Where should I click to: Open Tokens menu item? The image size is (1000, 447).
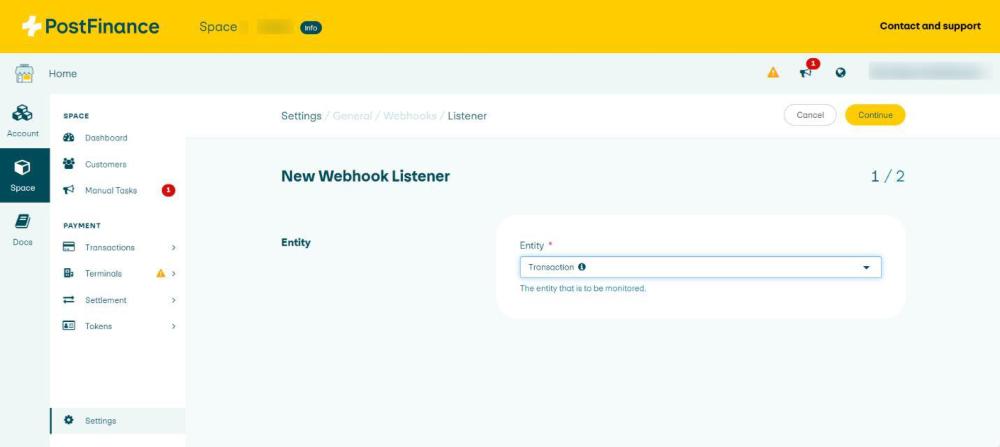tap(98, 326)
